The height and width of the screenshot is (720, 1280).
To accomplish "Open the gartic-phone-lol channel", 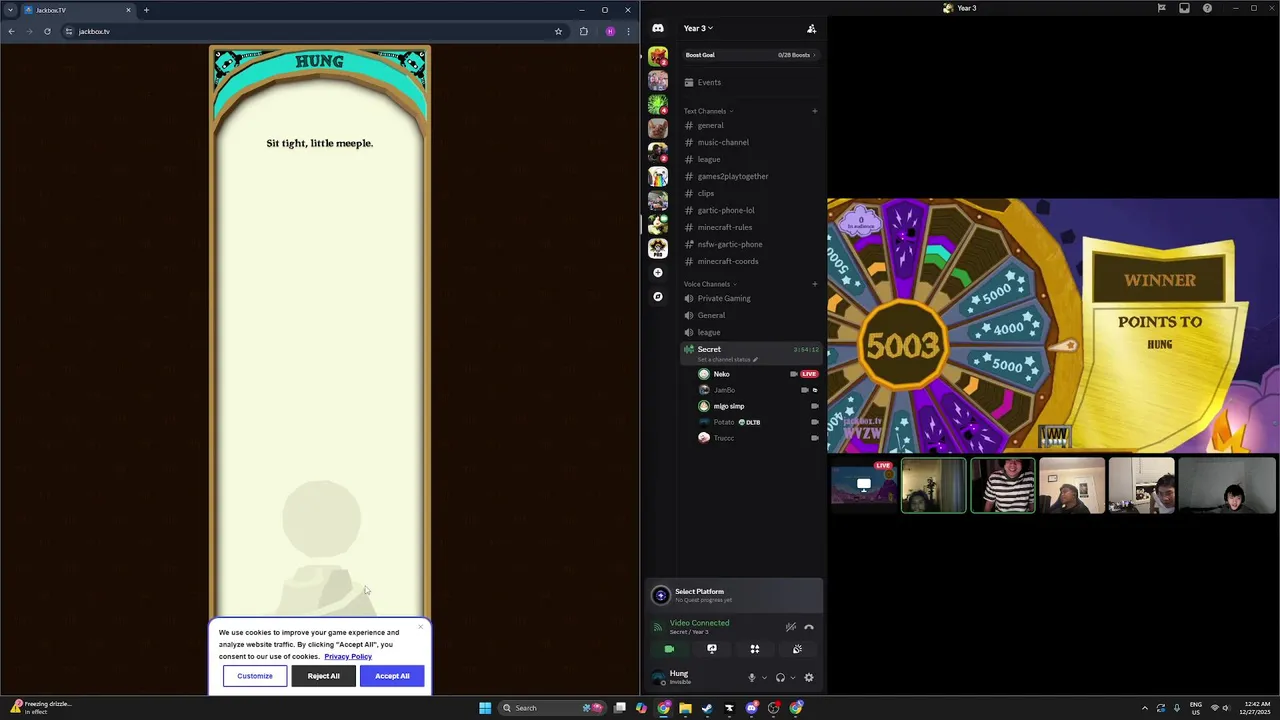I will 750,210.
